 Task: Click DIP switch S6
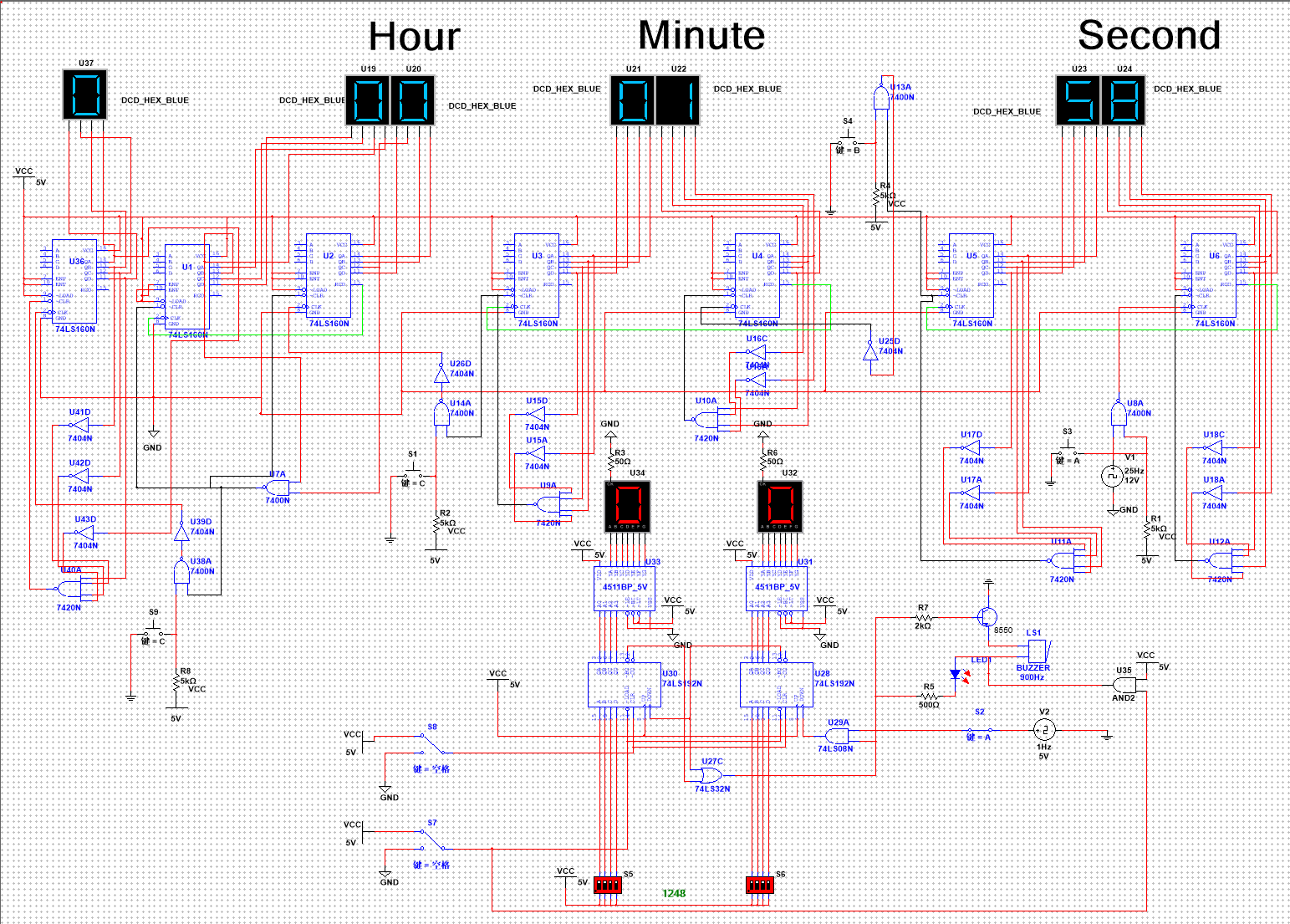pyautogui.click(x=759, y=884)
